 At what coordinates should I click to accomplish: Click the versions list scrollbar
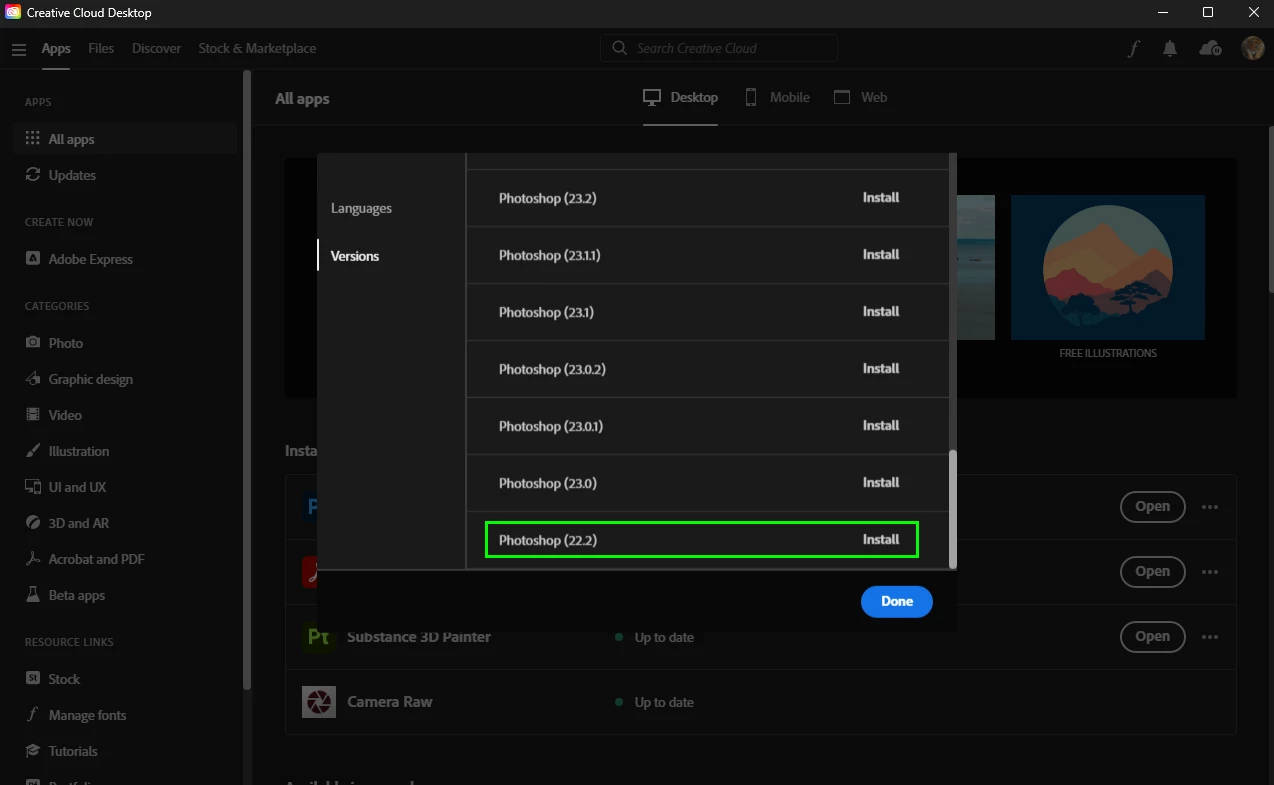pos(953,508)
